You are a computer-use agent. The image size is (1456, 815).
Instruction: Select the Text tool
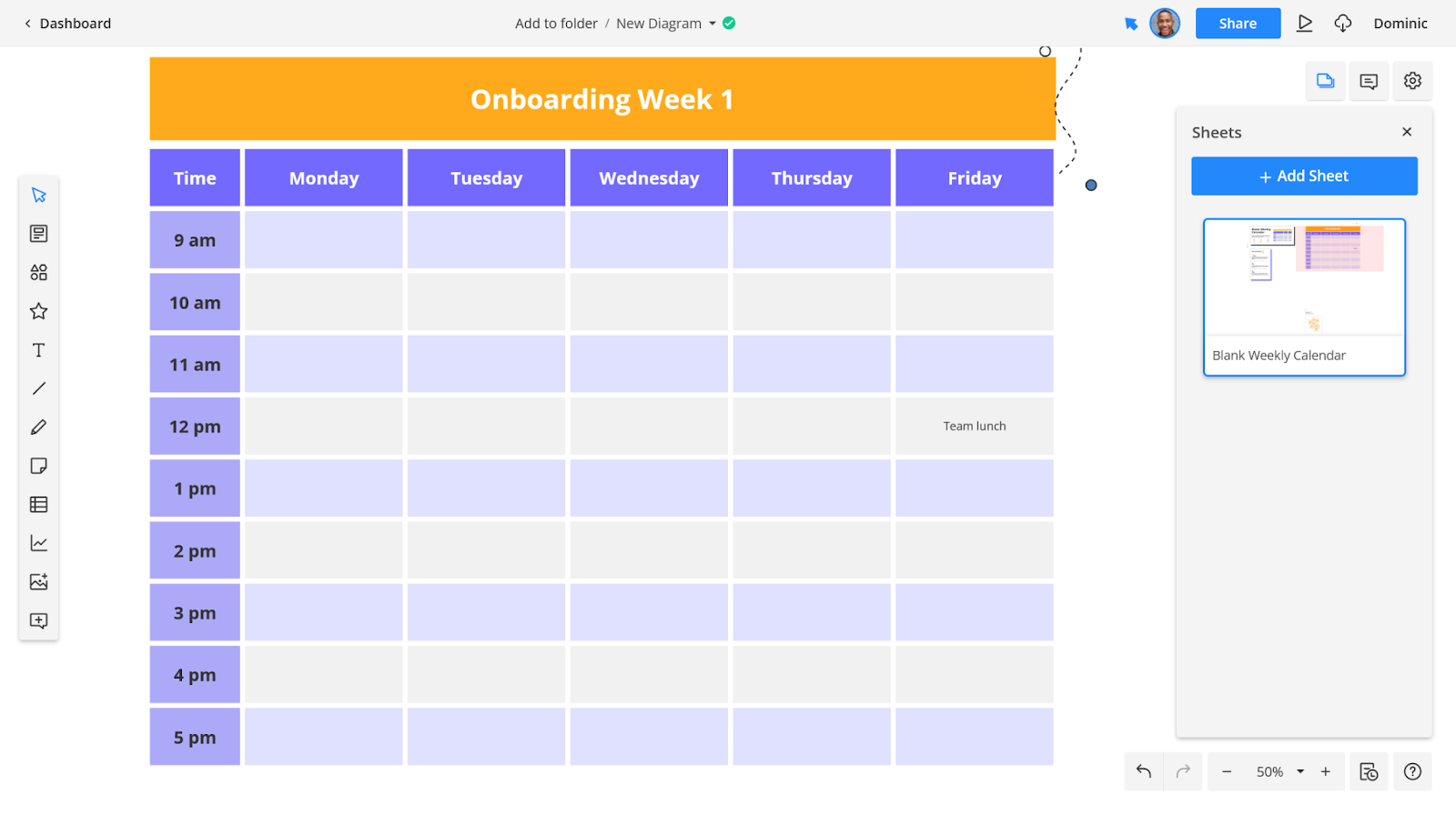click(x=38, y=350)
